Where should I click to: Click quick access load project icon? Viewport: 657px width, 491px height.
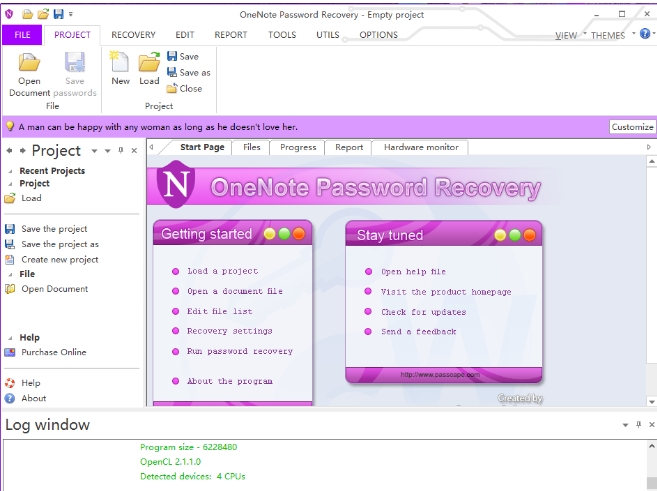(x=43, y=14)
